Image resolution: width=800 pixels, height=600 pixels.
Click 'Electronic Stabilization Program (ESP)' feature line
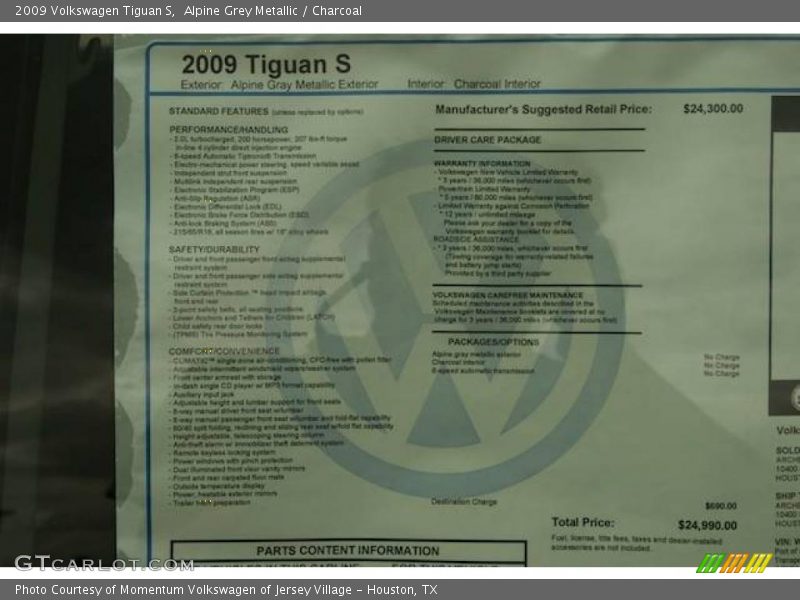(236, 190)
